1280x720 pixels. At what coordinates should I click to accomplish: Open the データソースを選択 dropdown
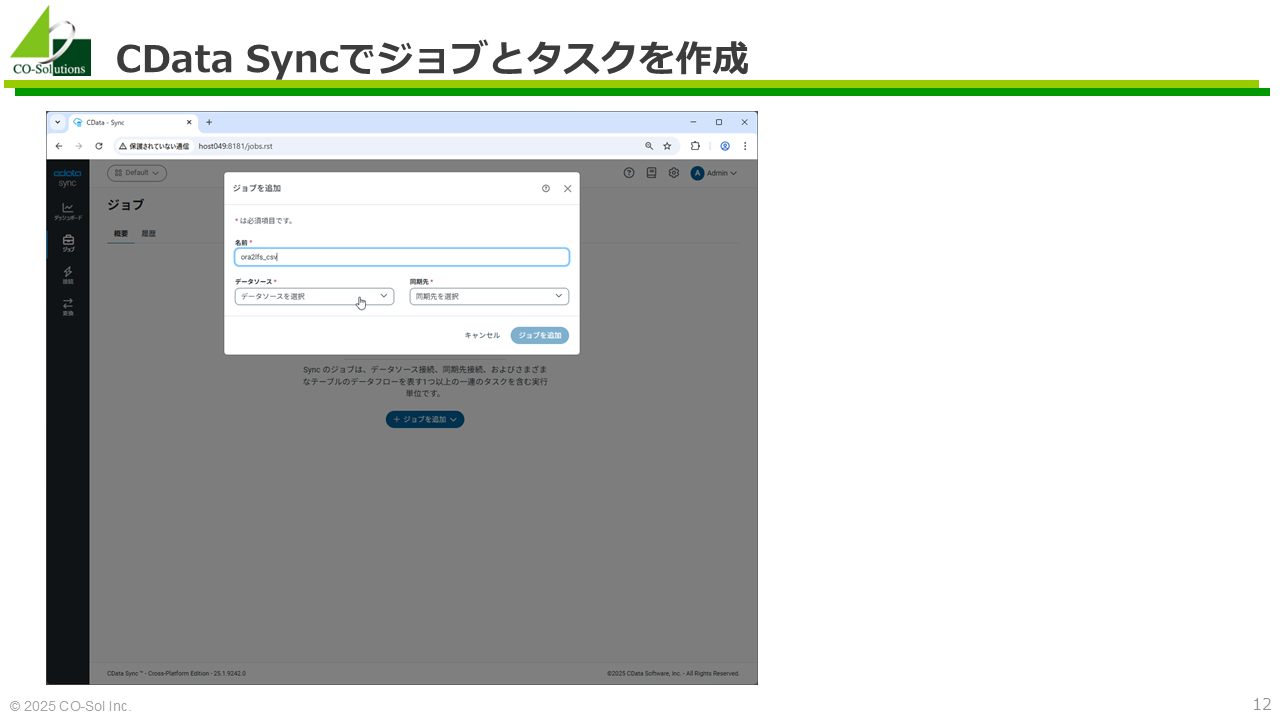coord(314,296)
